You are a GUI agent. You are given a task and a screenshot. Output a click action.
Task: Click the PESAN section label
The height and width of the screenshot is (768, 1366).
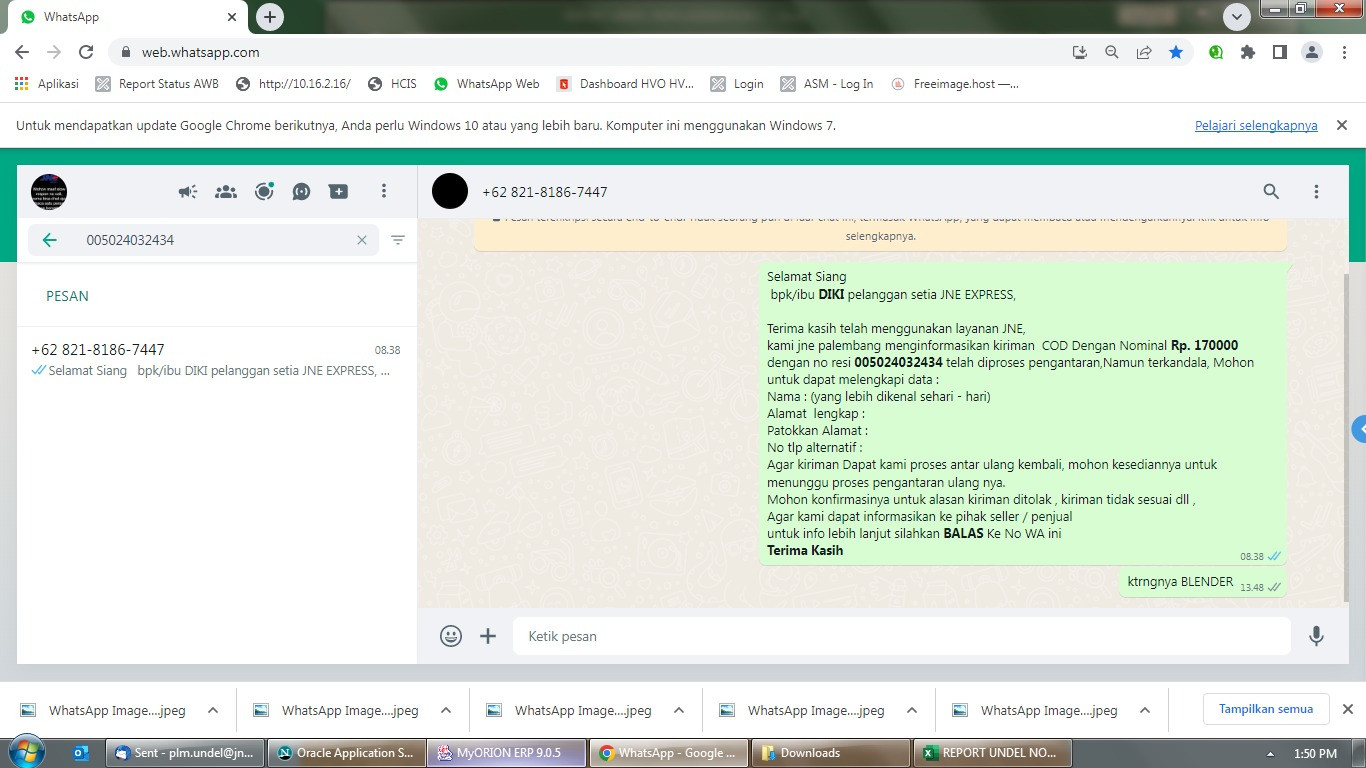(67, 296)
